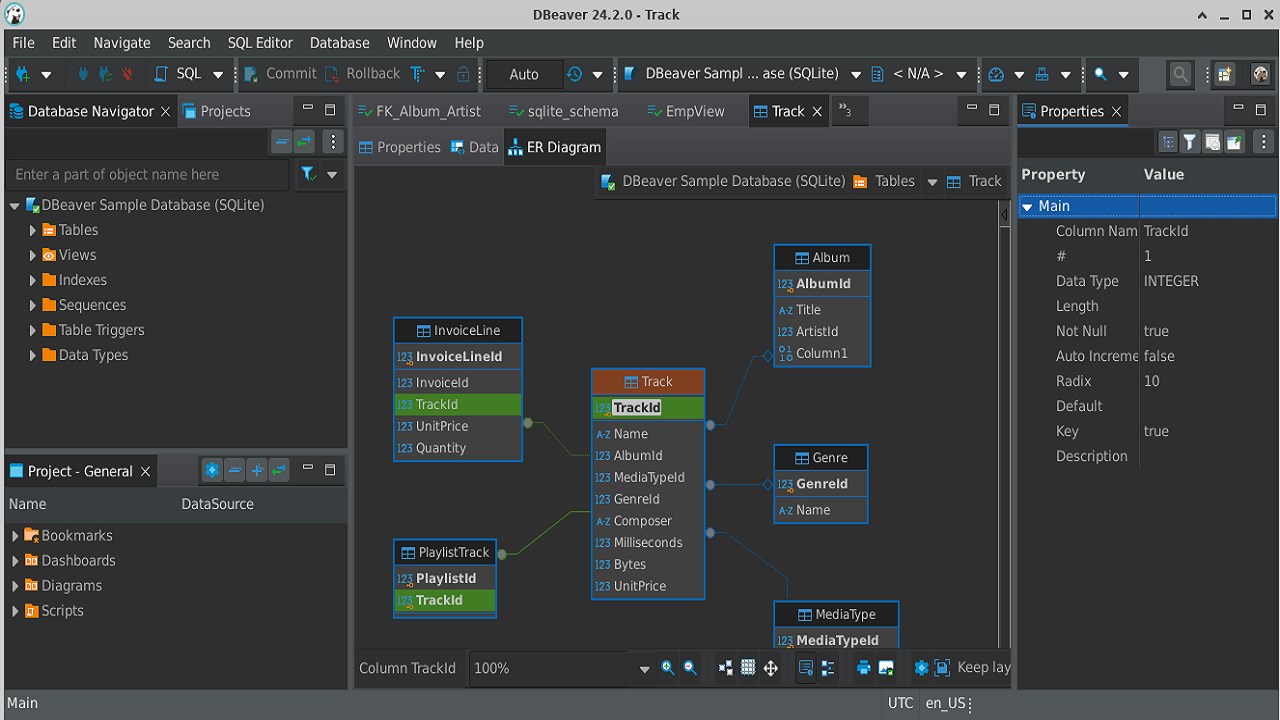Click the save diagram as image icon
1280x720 pixels.
[x=886, y=668]
